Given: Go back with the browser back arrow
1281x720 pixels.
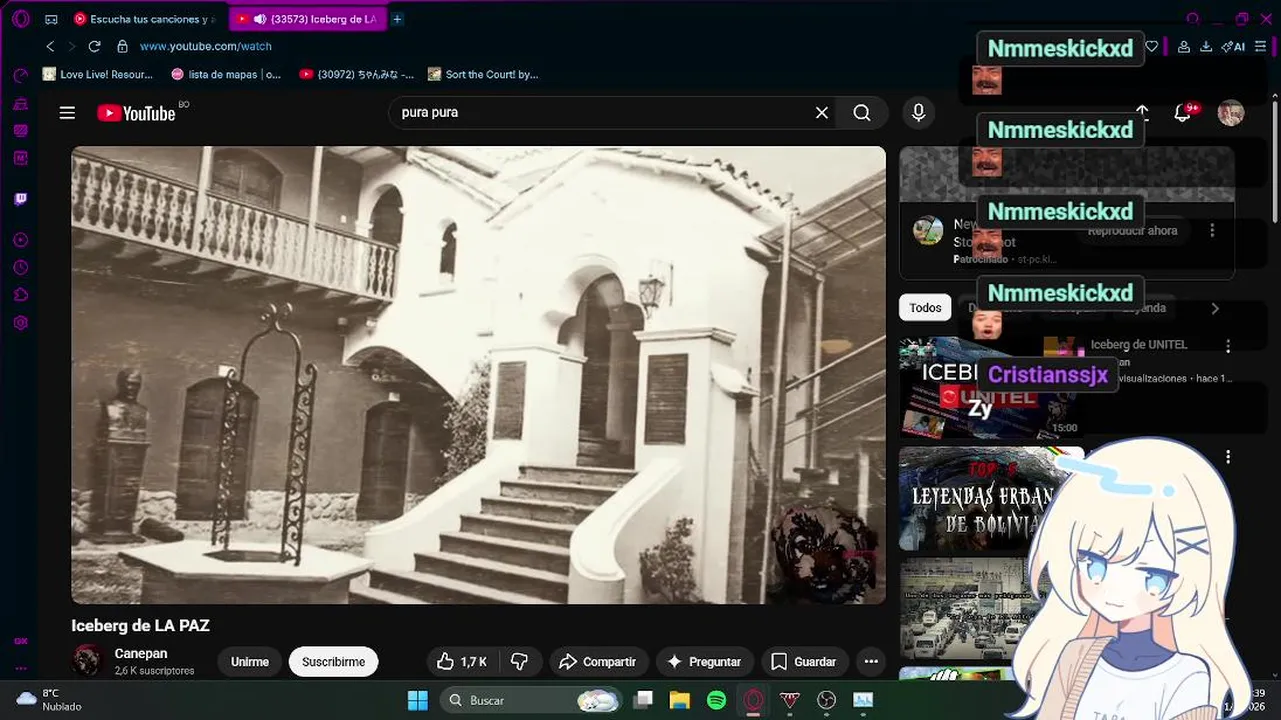Looking at the screenshot, I should [x=50, y=46].
